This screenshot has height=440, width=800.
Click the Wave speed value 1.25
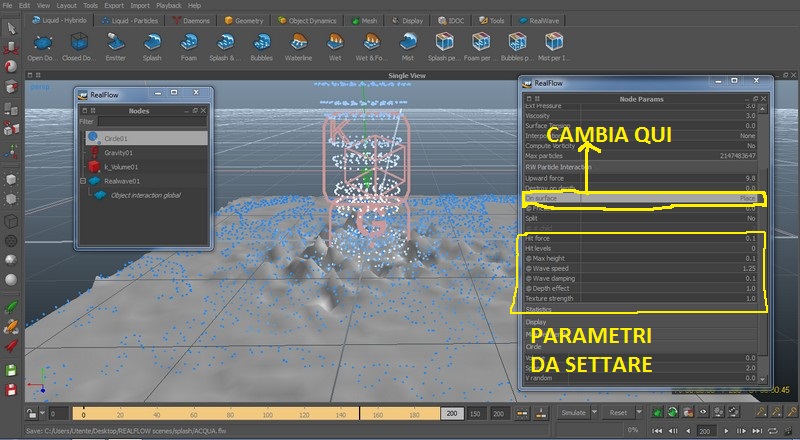click(749, 268)
